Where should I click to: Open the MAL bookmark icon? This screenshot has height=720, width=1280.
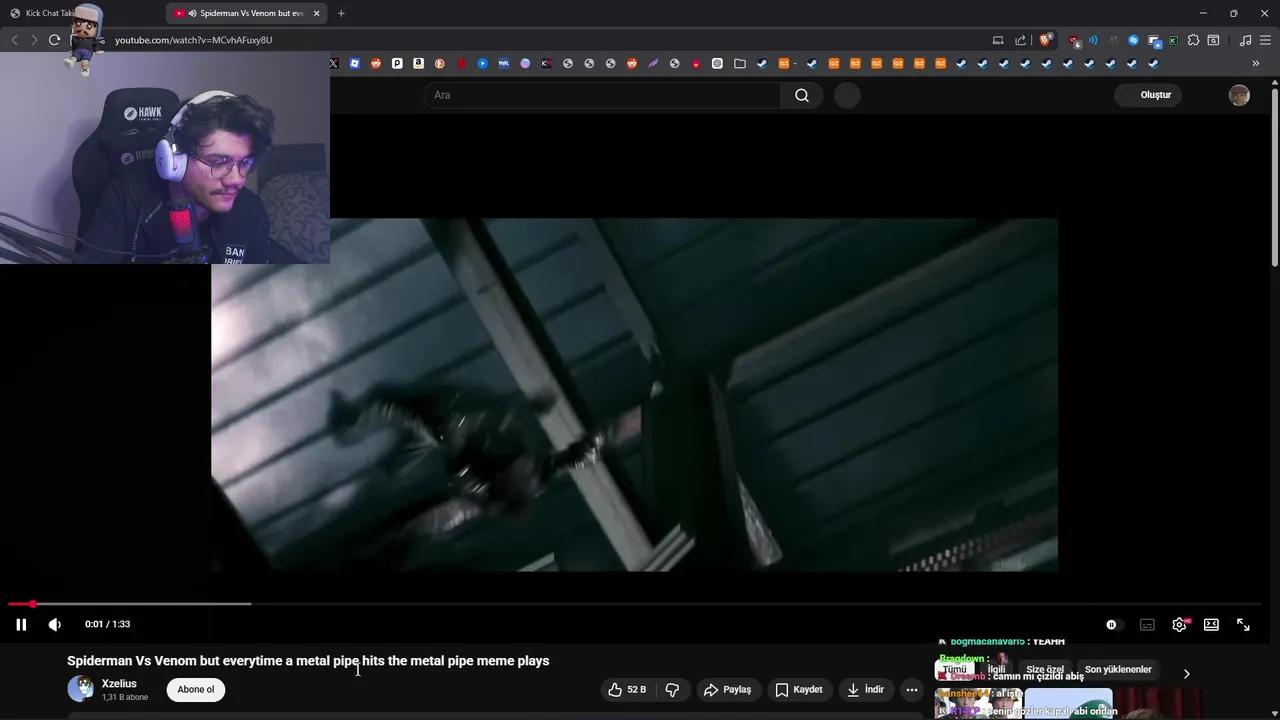[504, 64]
